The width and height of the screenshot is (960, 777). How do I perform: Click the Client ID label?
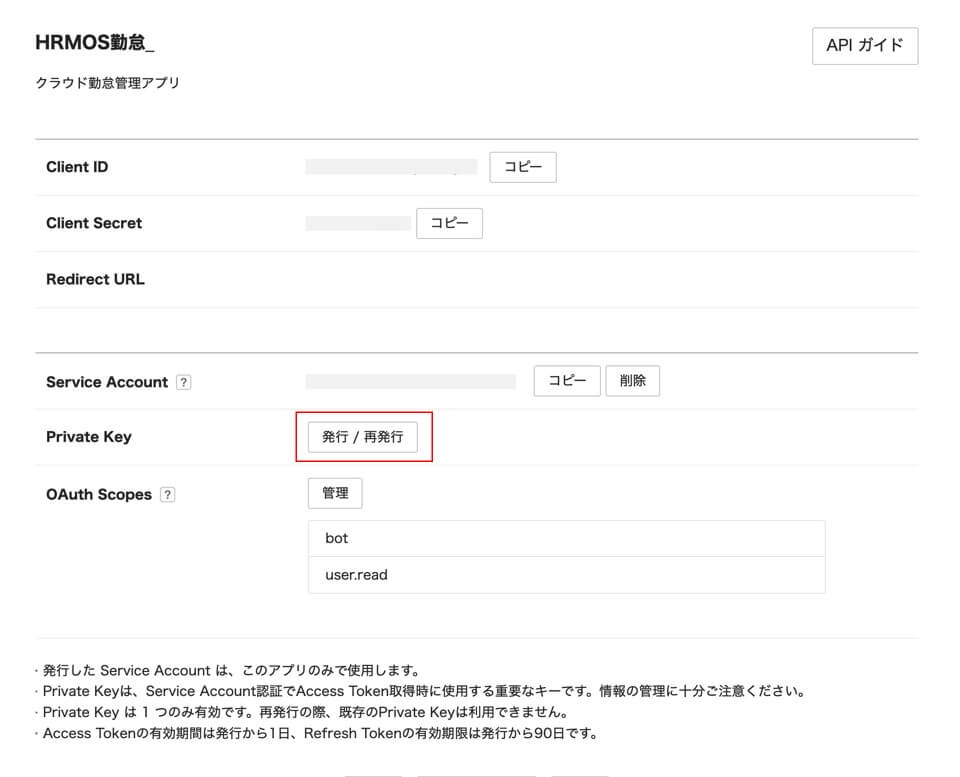click(x=77, y=167)
